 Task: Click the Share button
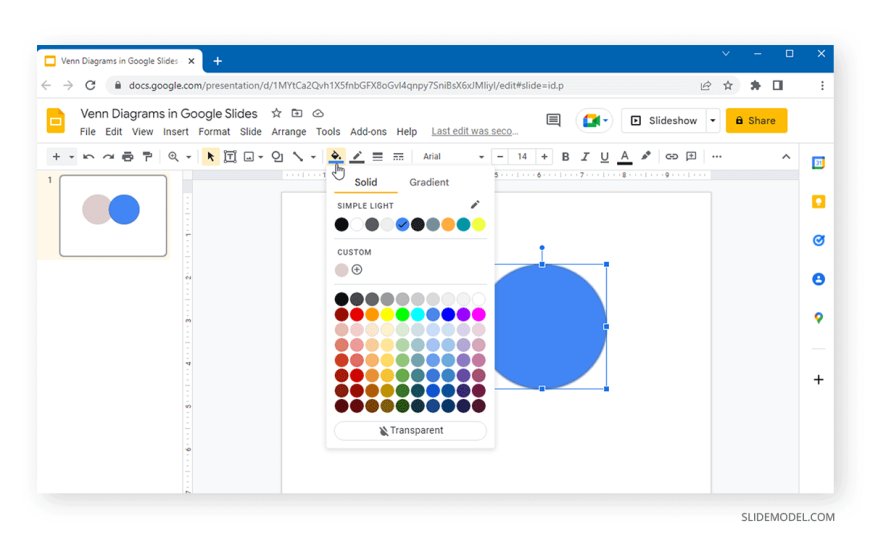(x=756, y=120)
